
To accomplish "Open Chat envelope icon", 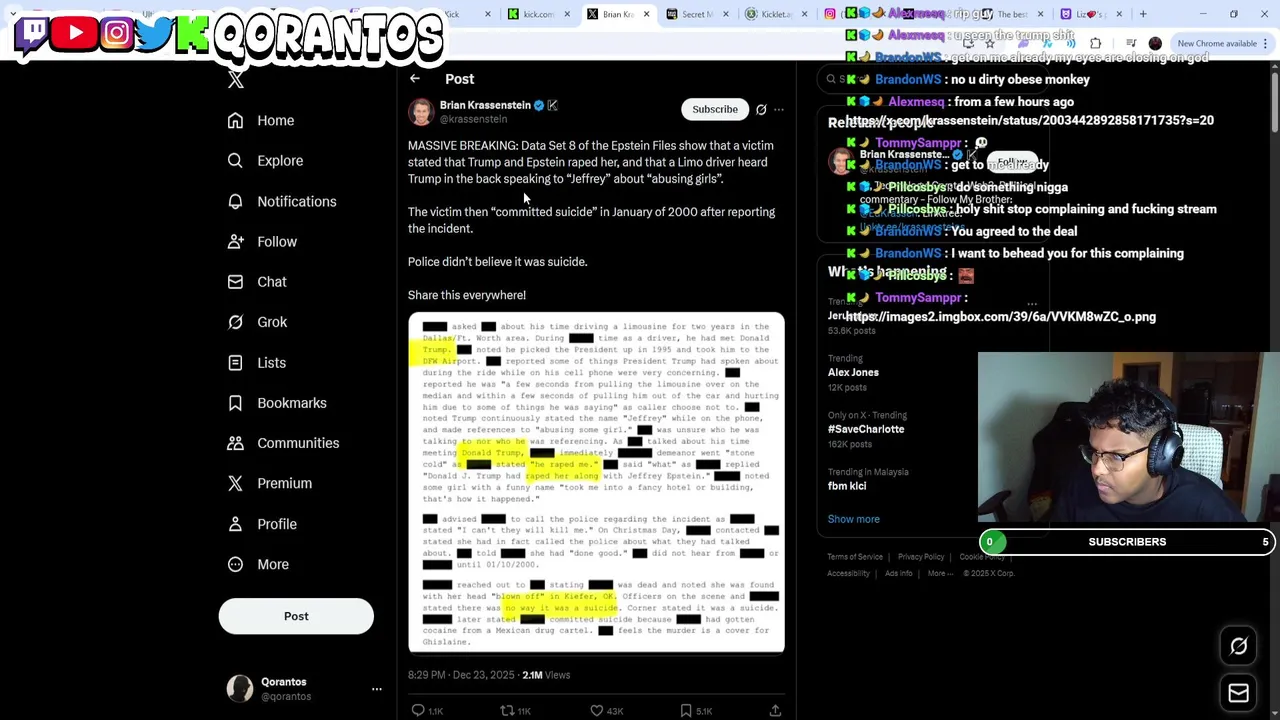I will click(235, 282).
